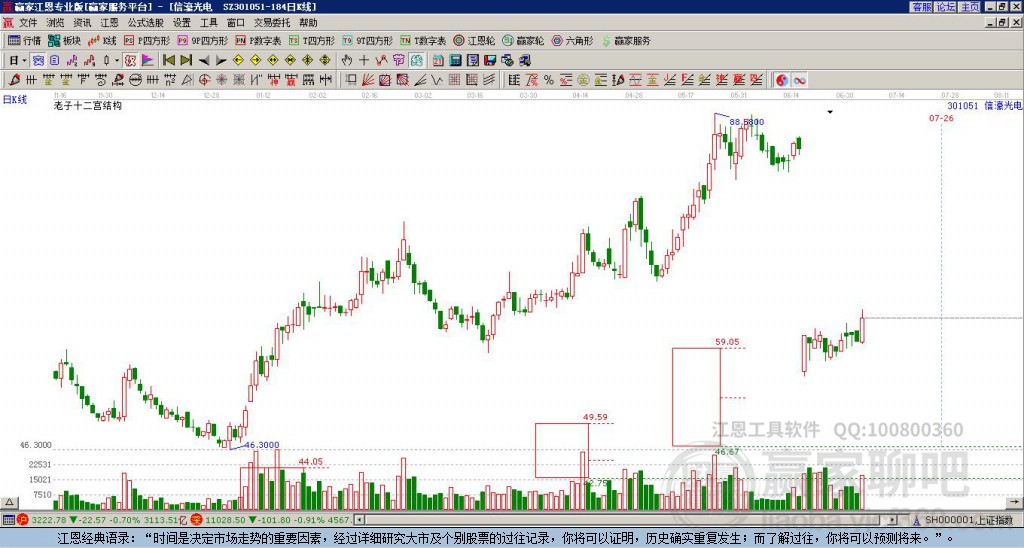Open the 帮助 menu
This screenshot has height=548, width=1024.
click(308, 23)
